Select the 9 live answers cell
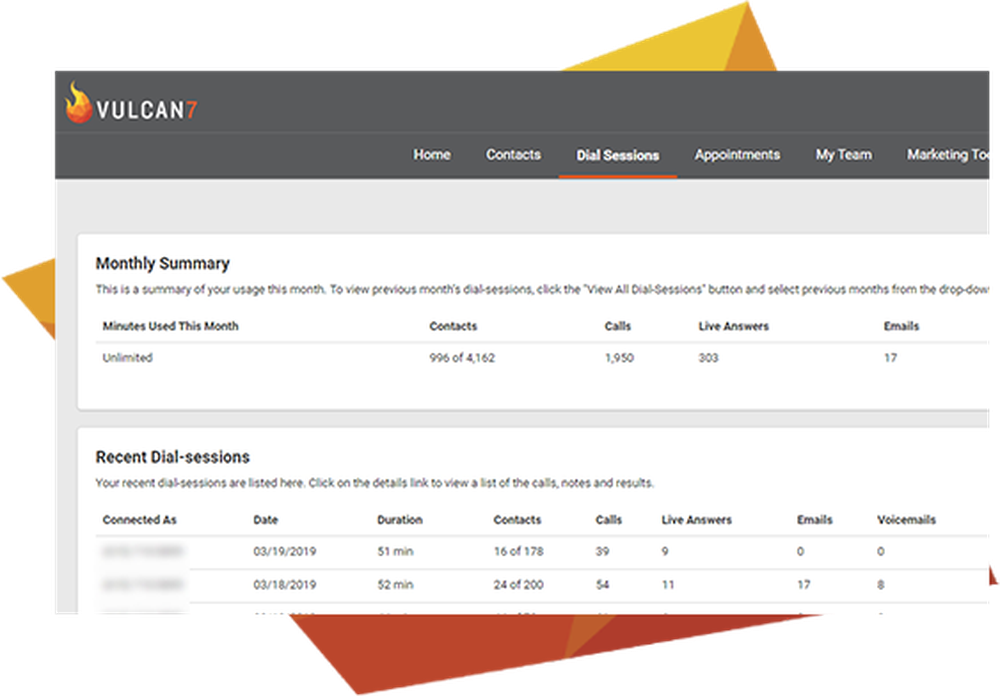Viewport: 1000px width, 696px height. 665,551
